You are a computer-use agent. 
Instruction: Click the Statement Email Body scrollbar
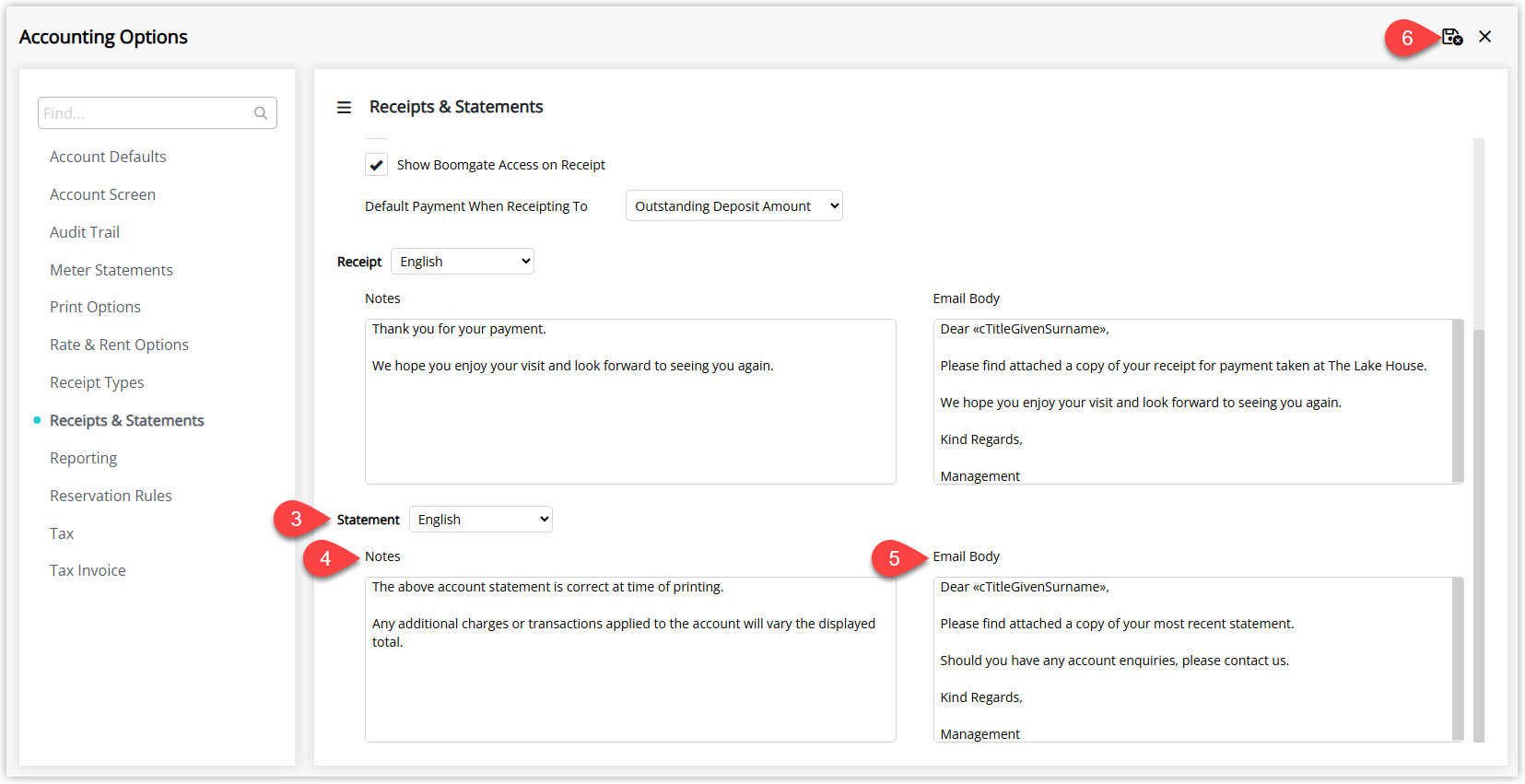[x=1458, y=658]
